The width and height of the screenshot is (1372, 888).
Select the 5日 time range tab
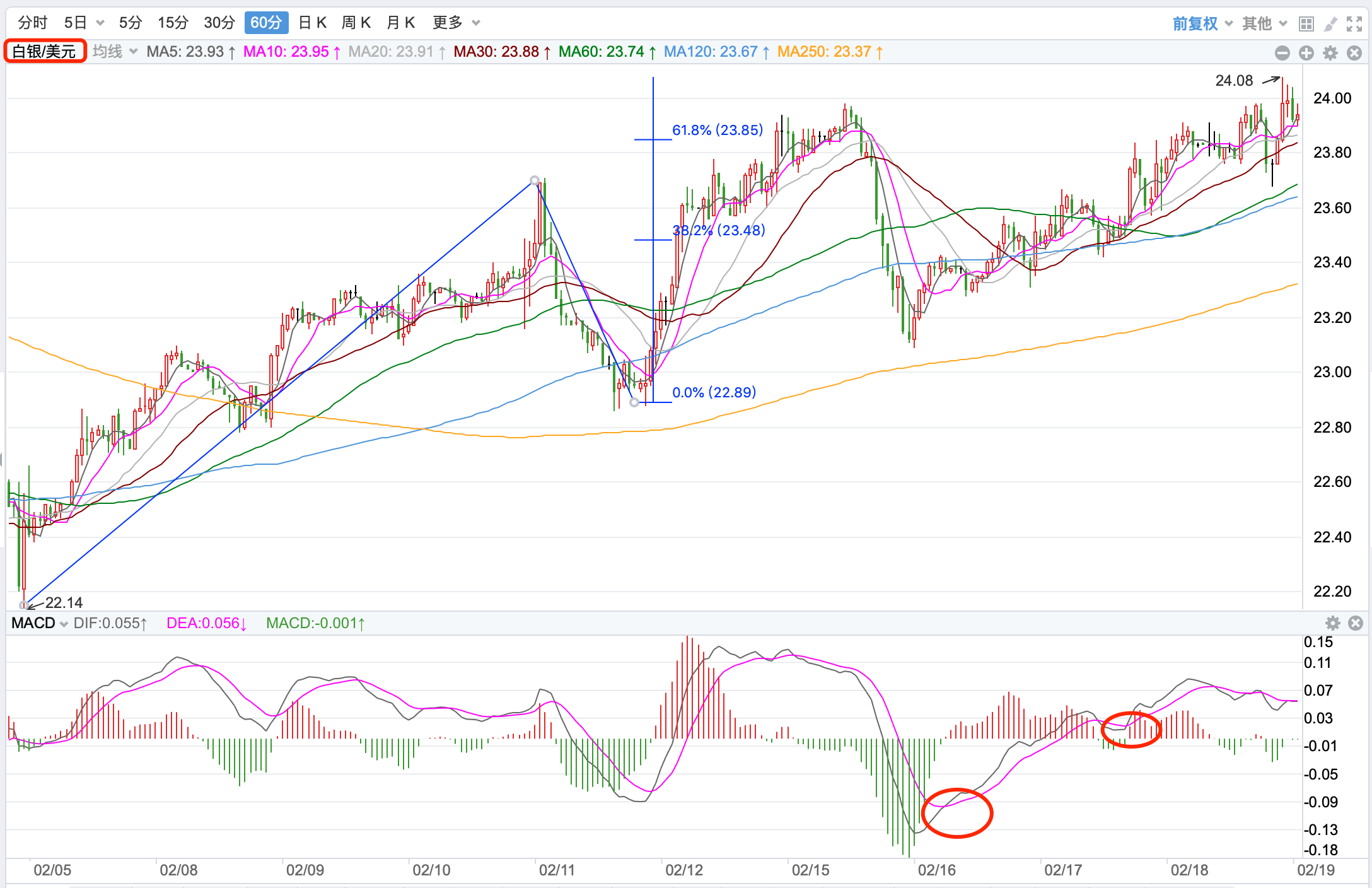pos(75,23)
